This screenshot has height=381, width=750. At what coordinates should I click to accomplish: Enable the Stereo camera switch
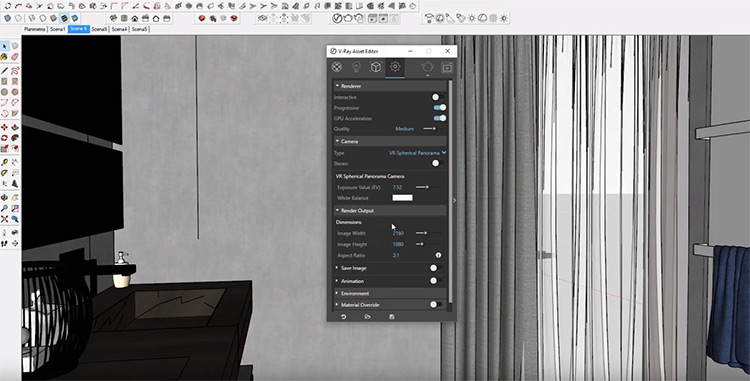click(438, 163)
